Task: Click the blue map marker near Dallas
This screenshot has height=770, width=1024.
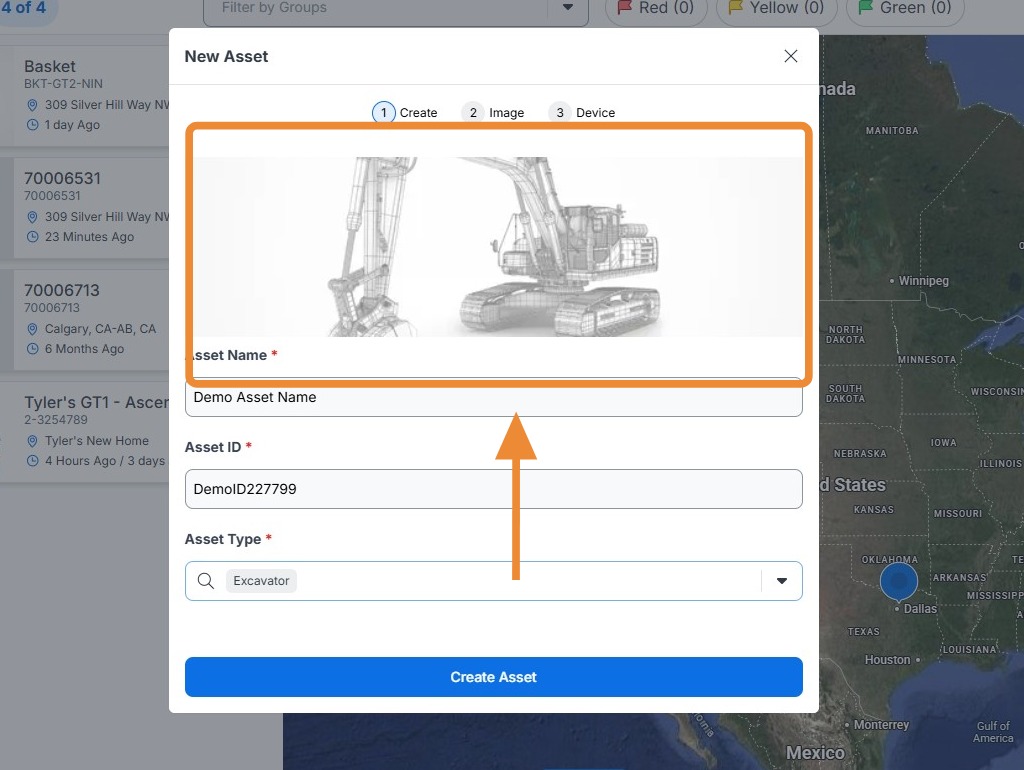Action: coord(899,581)
